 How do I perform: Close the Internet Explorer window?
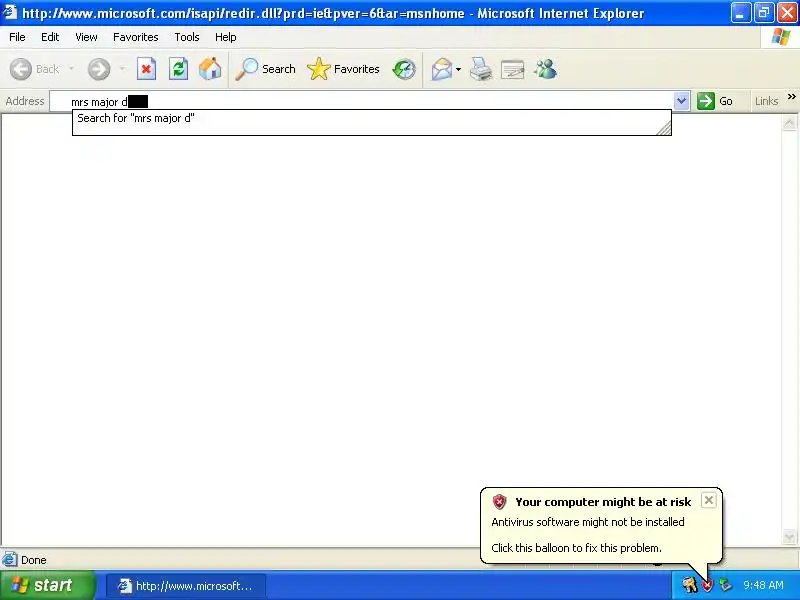point(788,13)
